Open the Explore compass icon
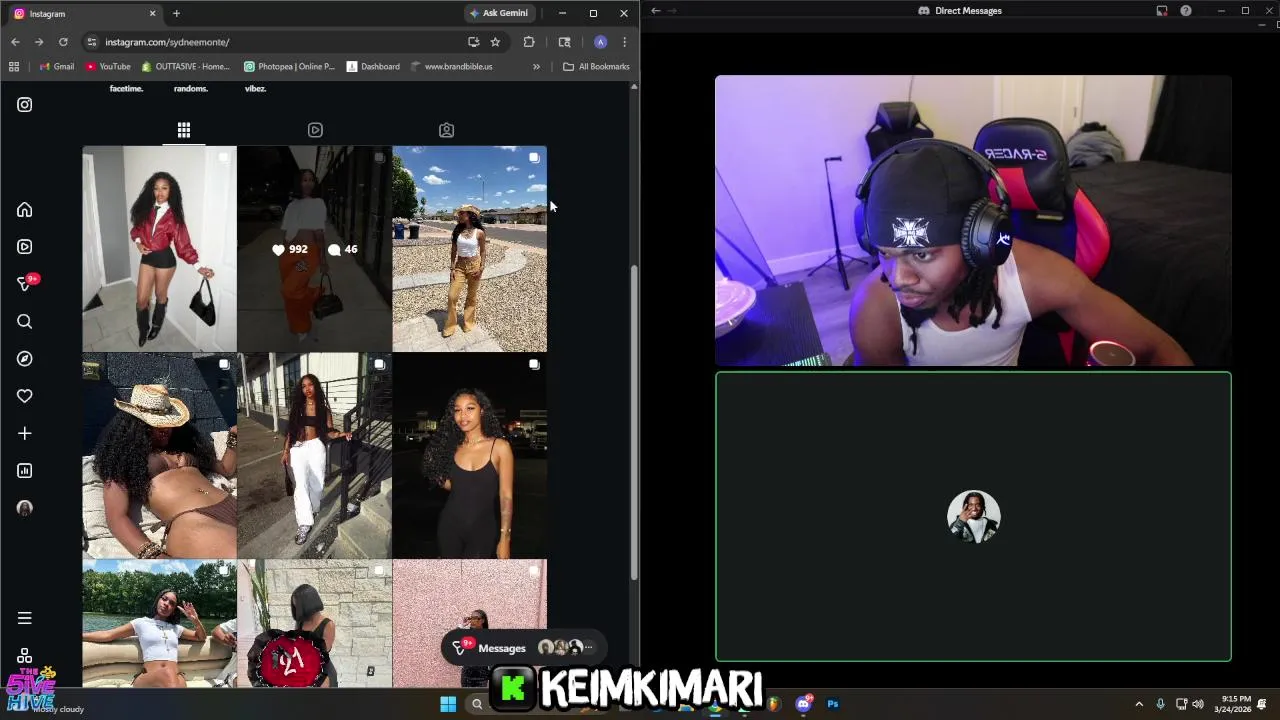This screenshot has height=720, width=1280. 25,359
